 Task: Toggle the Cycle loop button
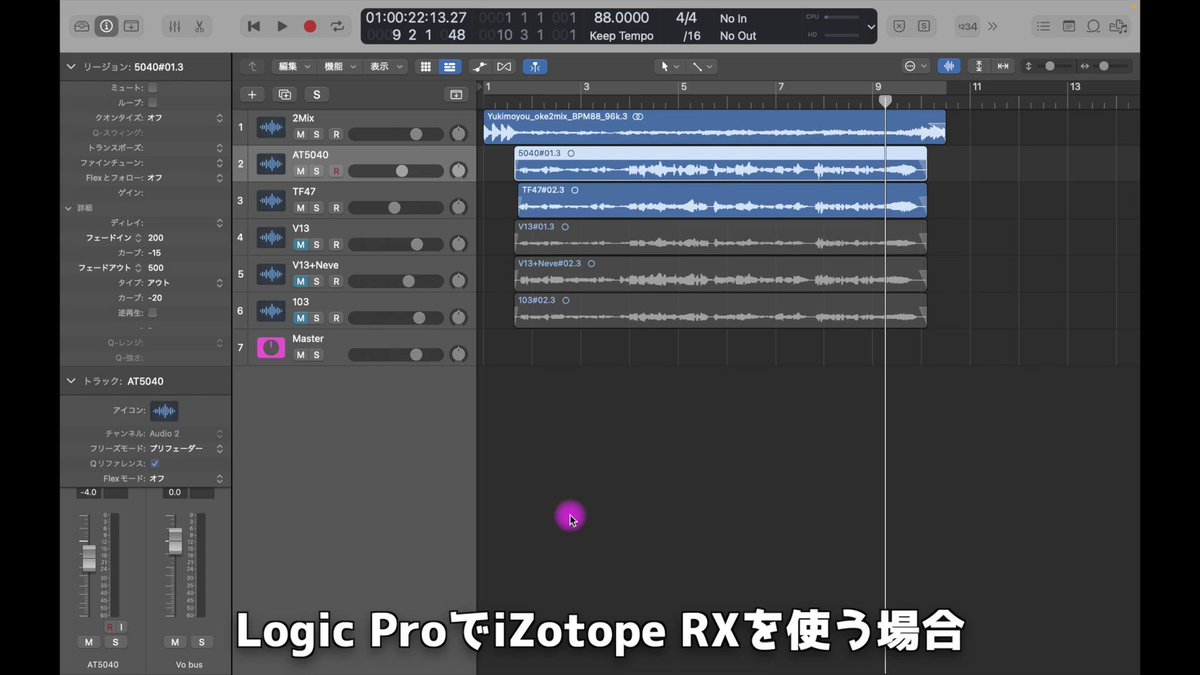338,26
